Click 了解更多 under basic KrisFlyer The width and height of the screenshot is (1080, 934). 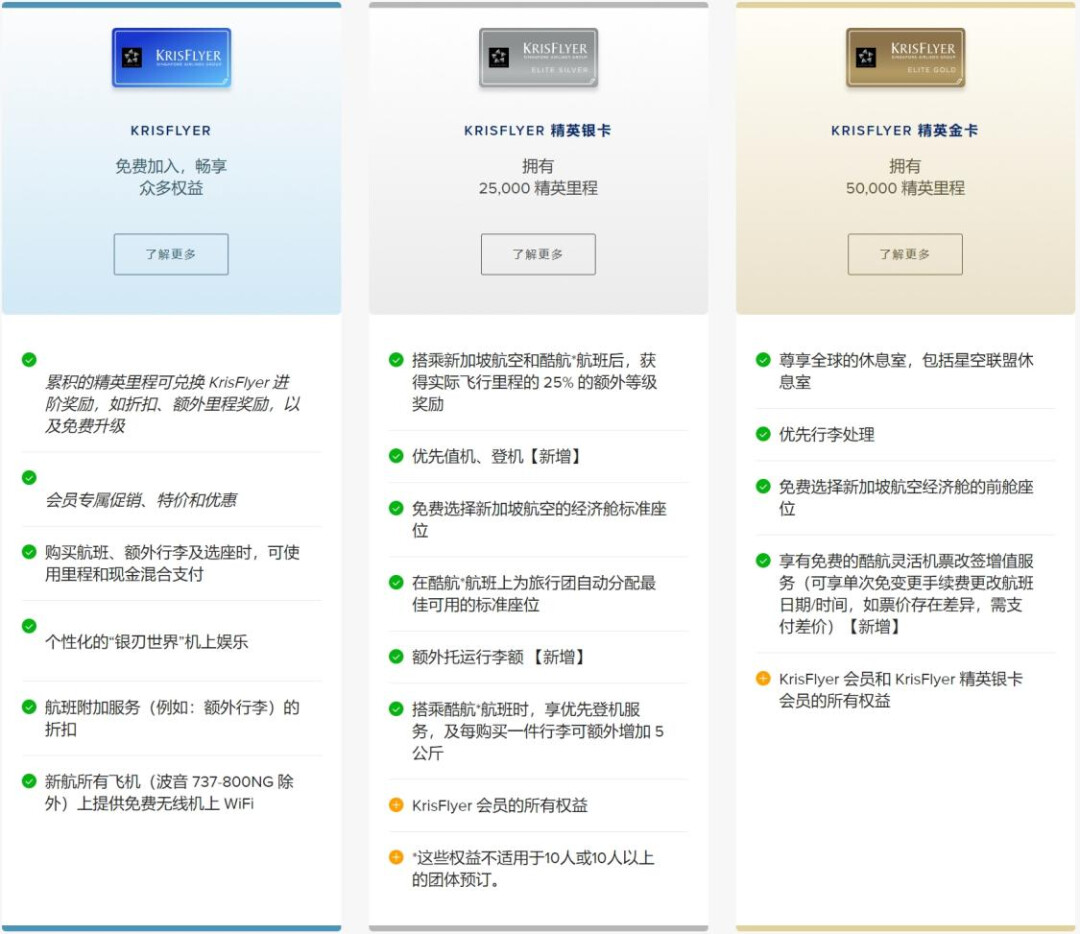[x=171, y=254]
